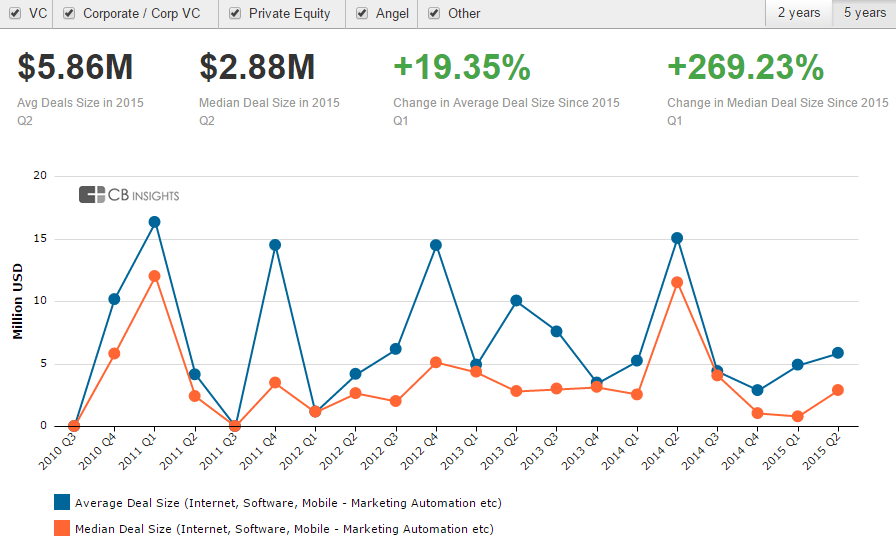Click the 2011 Q1 average deal size point
Image resolution: width=896 pixels, height=552 pixels.
(x=154, y=222)
